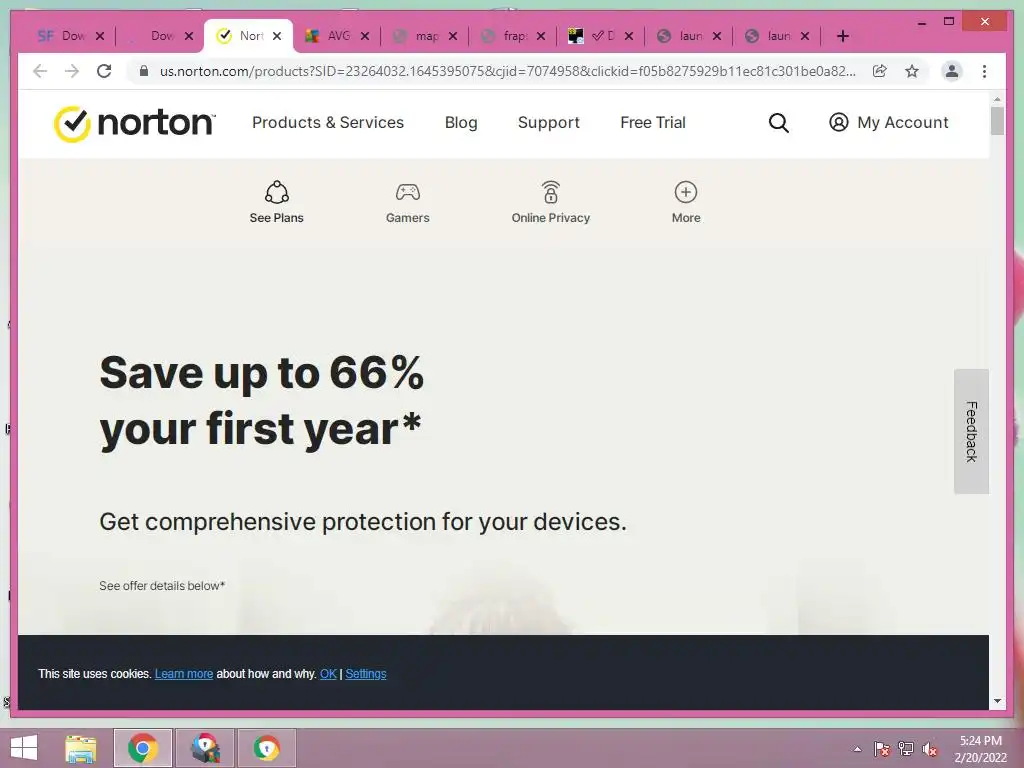Open My Account
The width and height of the screenshot is (1024, 768).
pyautogui.click(x=888, y=122)
